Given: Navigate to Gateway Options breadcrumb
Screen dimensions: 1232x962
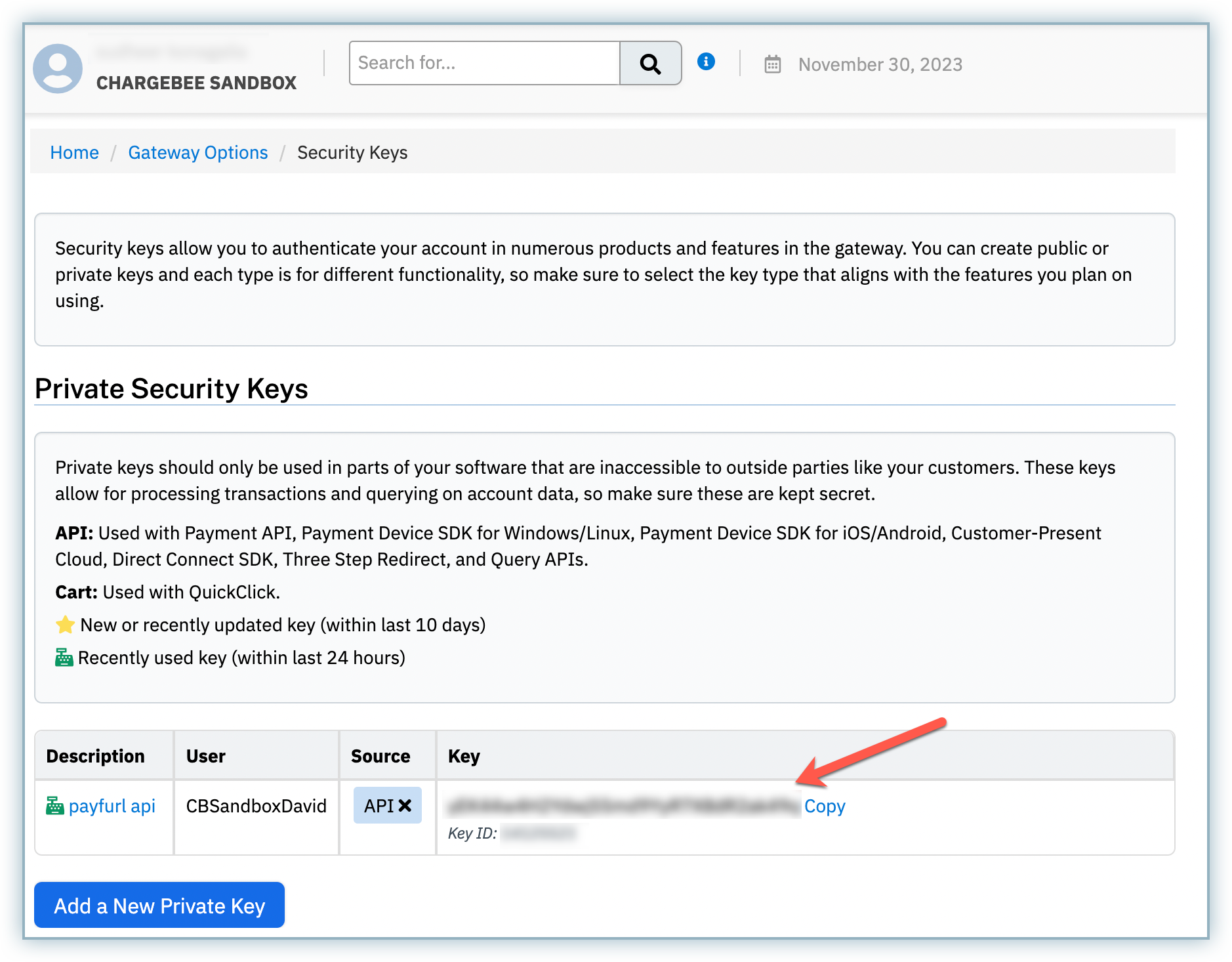Looking at the screenshot, I should [x=197, y=153].
